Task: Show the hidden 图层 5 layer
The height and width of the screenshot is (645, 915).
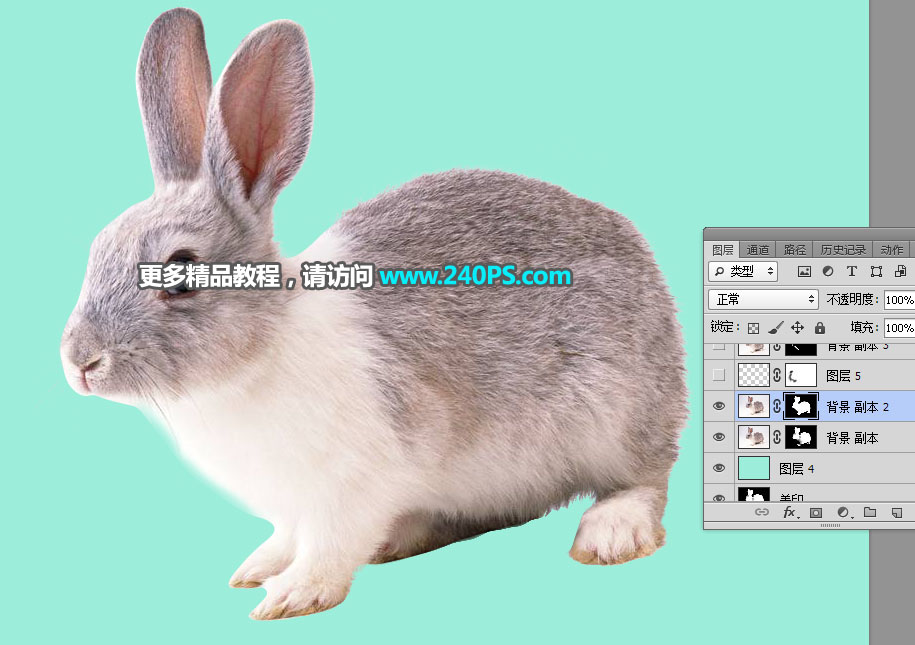Action: [x=719, y=375]
